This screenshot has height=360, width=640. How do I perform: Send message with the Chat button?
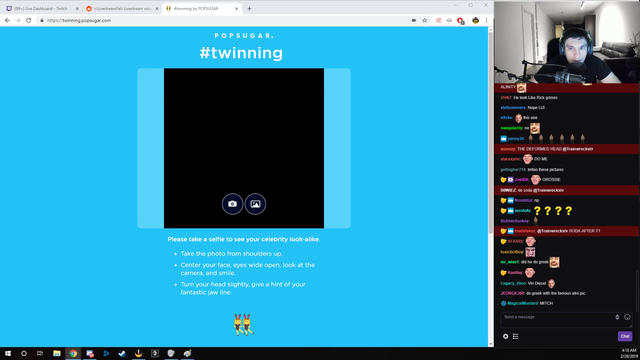pyautogui.click(x=625, y=336)
